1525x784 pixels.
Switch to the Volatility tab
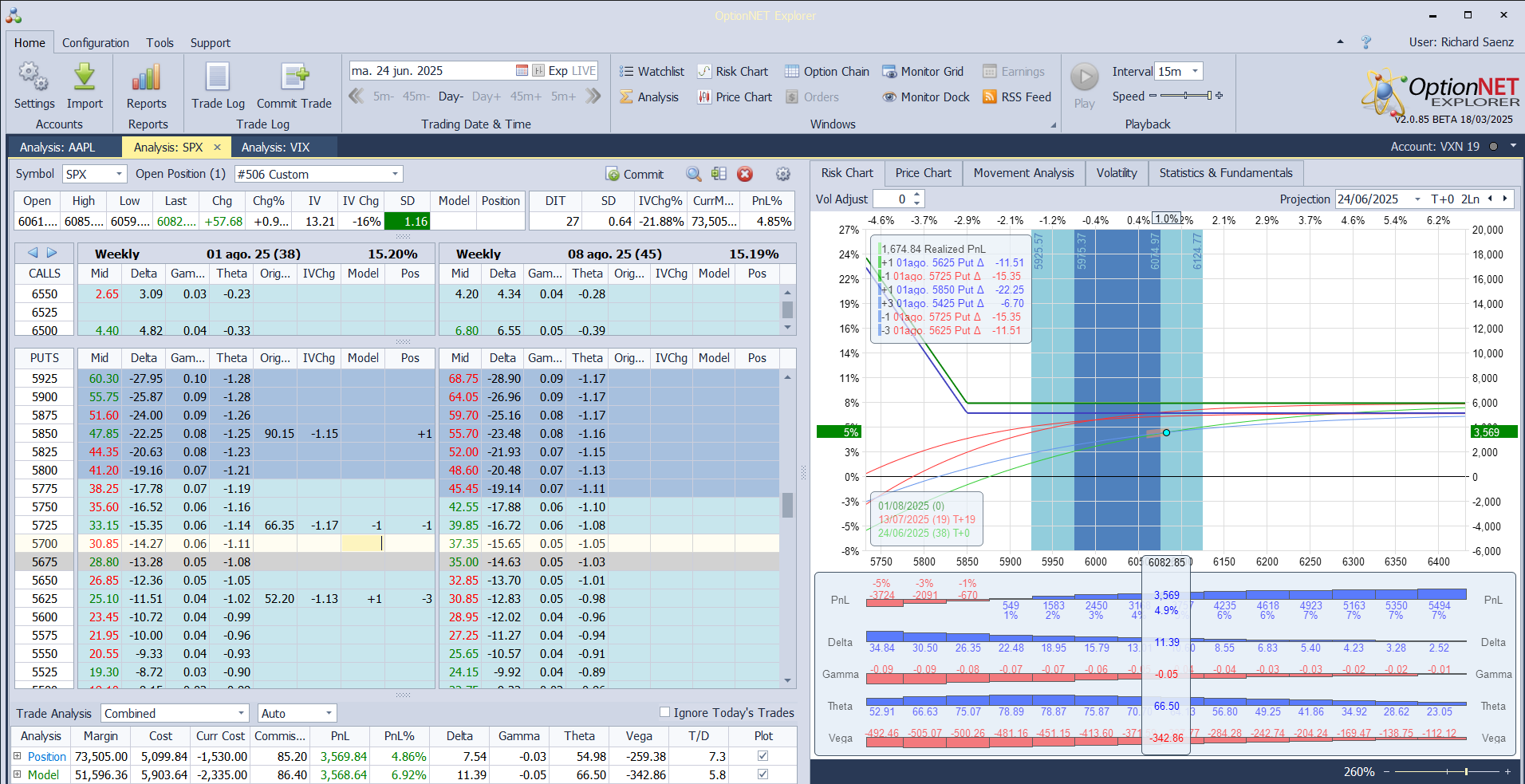click(1117, 173)
